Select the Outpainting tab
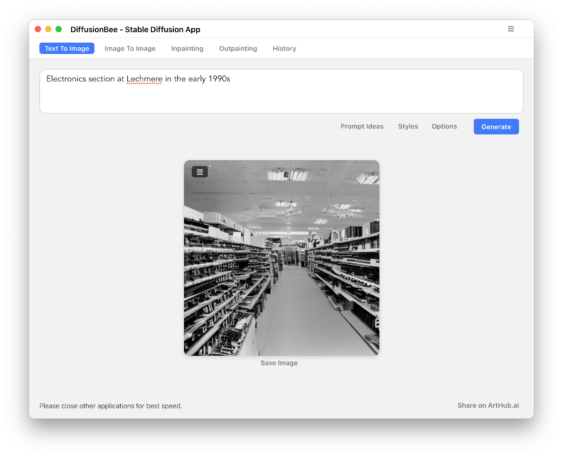 (238, 48)
